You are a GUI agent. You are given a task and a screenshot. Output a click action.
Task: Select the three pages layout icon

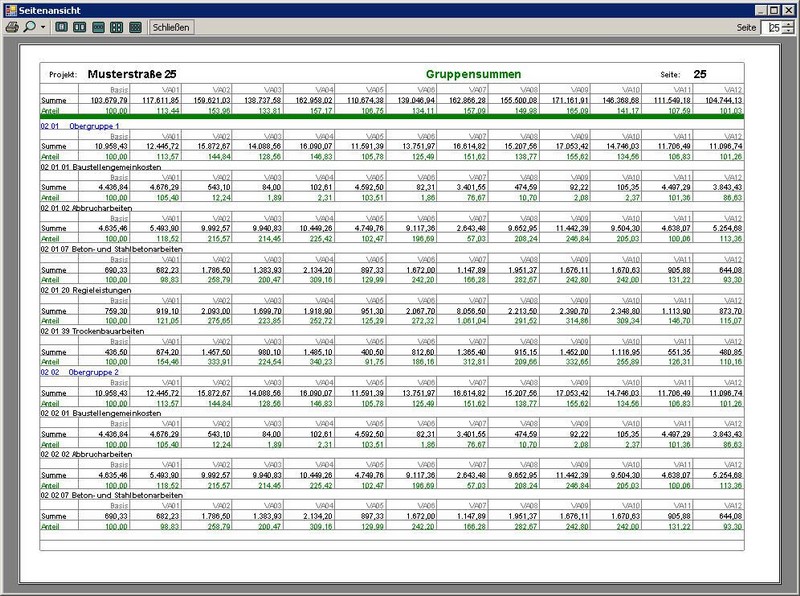98,27
